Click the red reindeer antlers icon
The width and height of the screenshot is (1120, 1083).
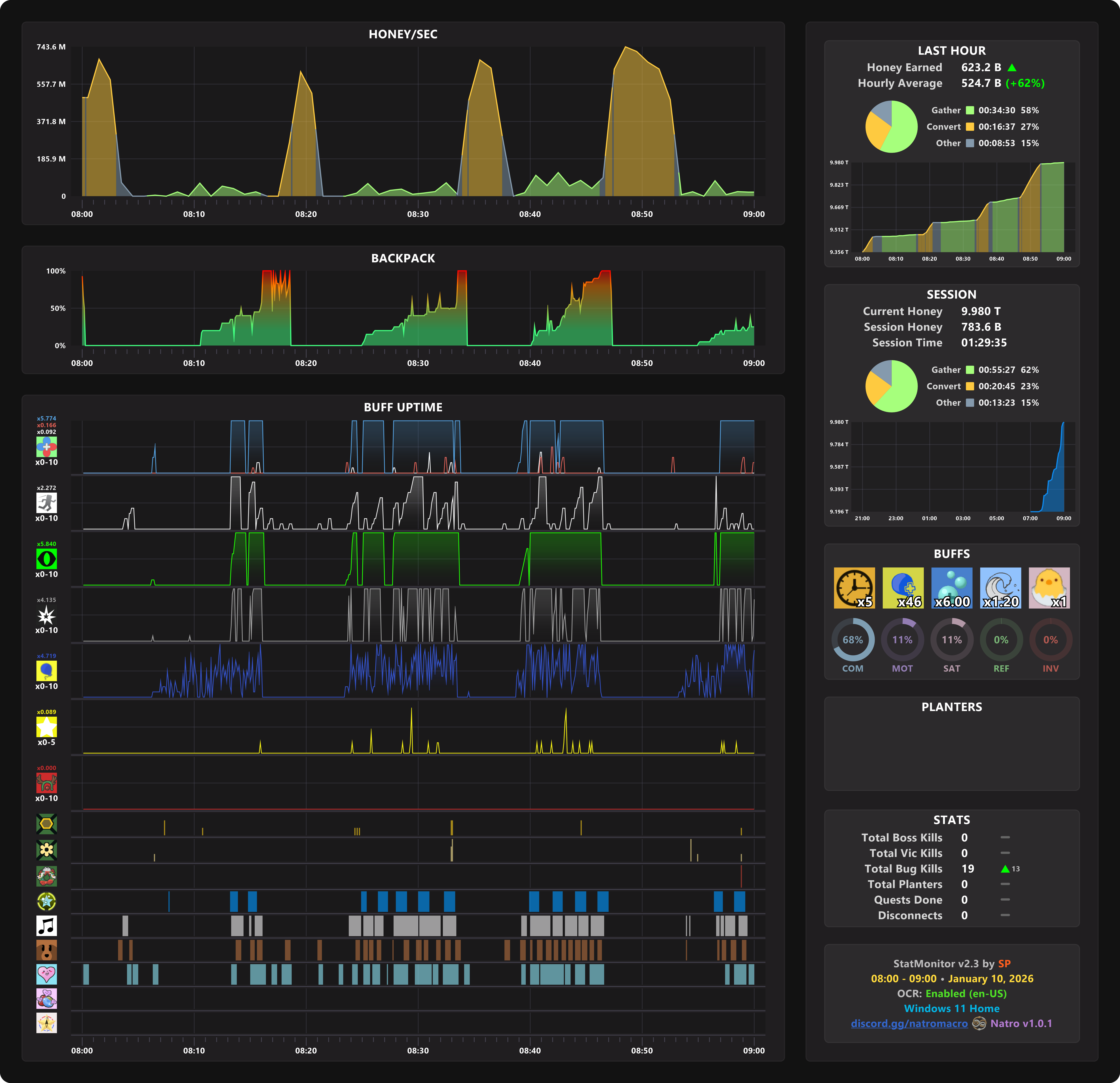(46, 783)
